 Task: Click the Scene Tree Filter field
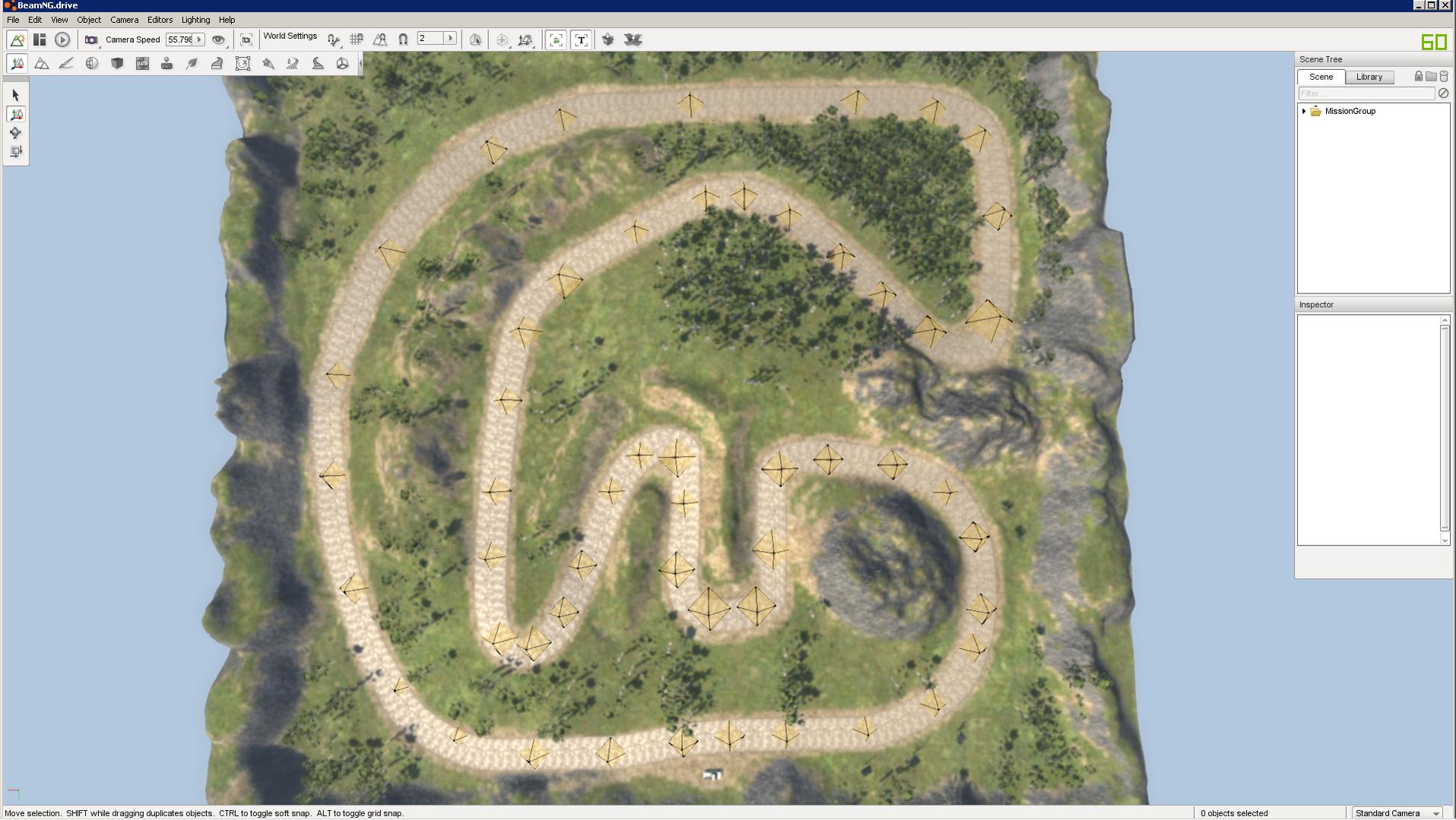(x=1366, y=93)
